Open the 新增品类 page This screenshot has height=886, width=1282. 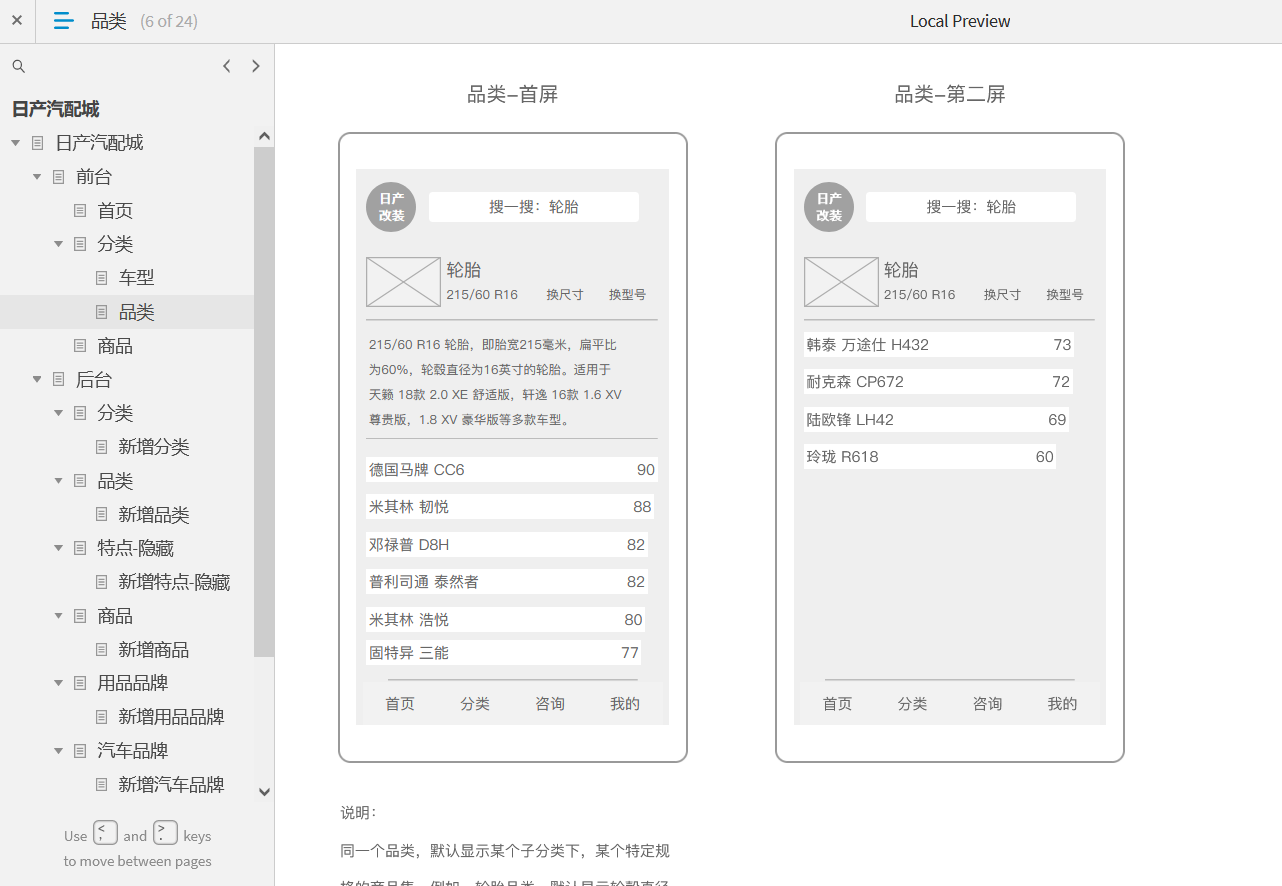point(154,515)
